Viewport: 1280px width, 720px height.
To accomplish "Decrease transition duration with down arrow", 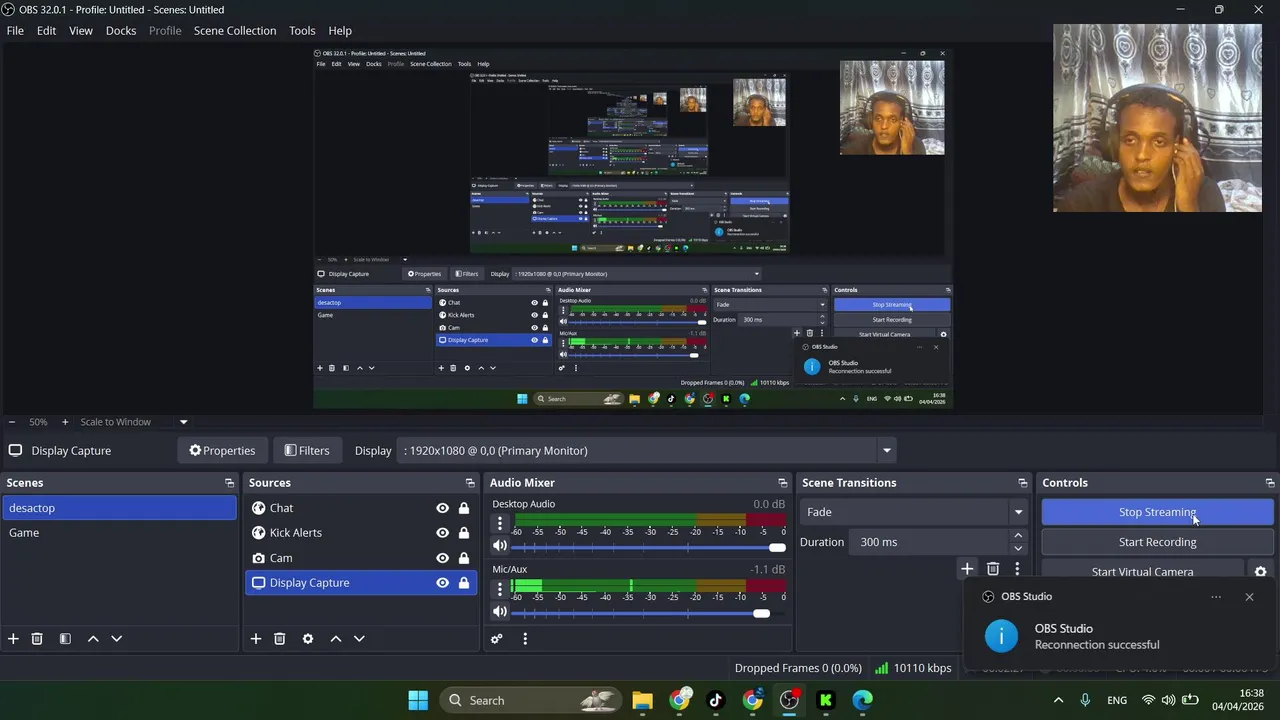I will 1018,548.
